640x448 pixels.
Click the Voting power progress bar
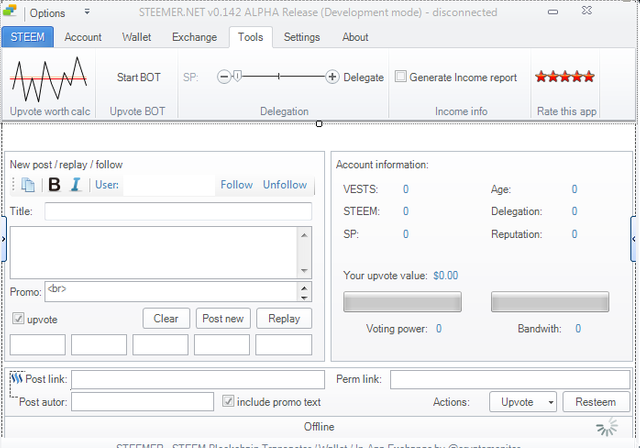tap(402, 302)
